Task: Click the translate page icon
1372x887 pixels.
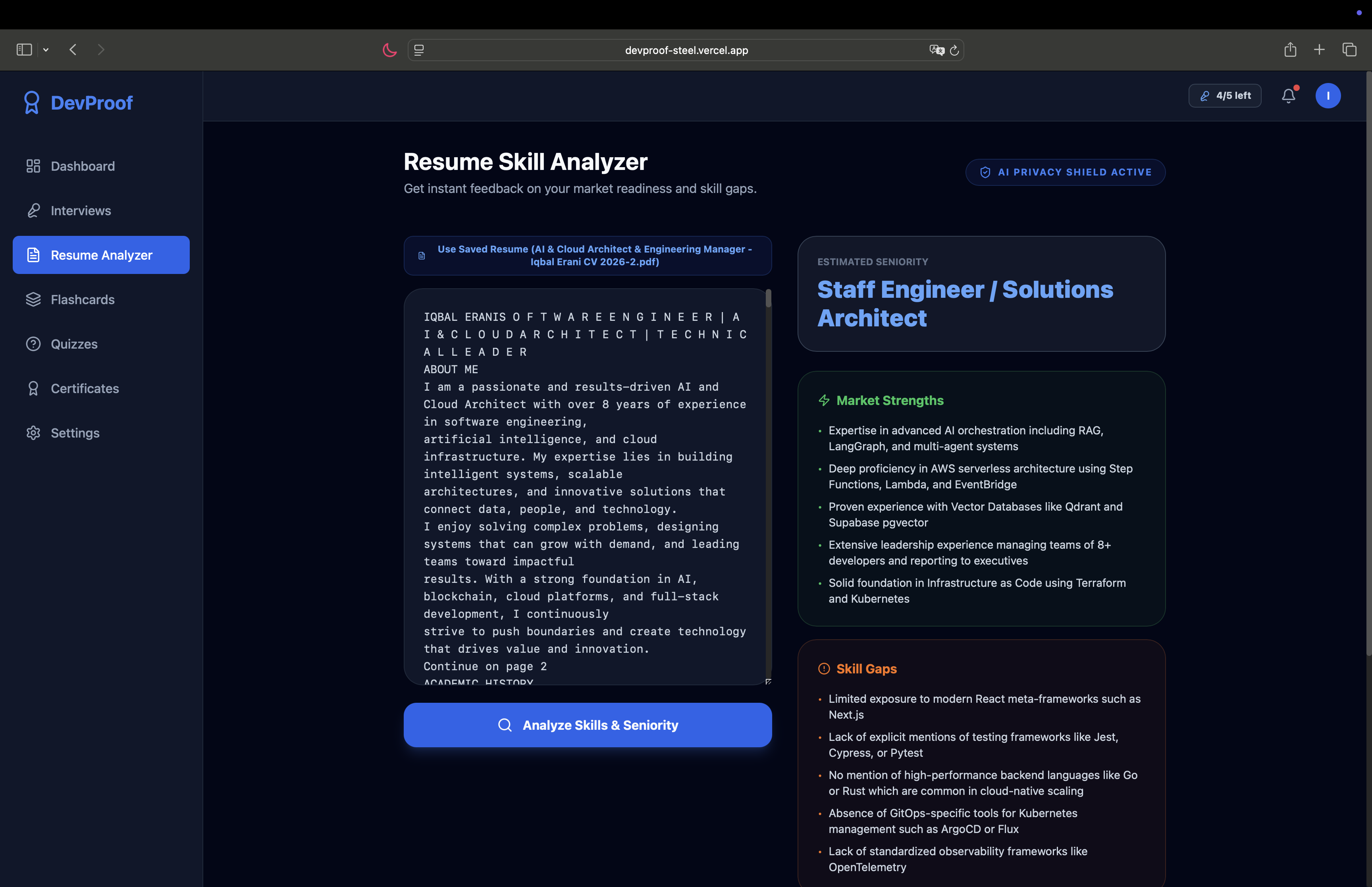Action: coord(936,50)
